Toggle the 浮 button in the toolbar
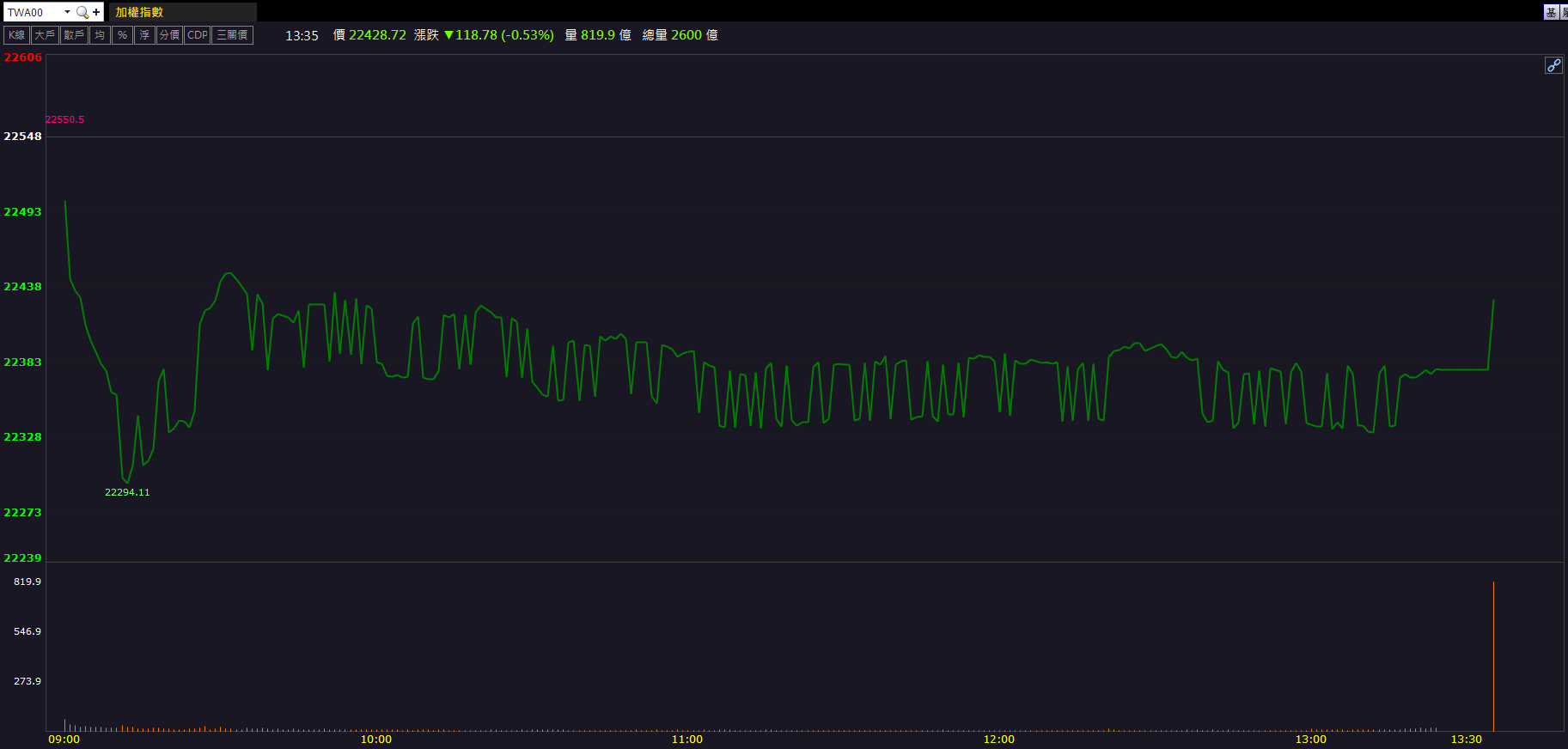Viewport: 1568px width, 749px height. pyautogui.click(x=144, y=35)
